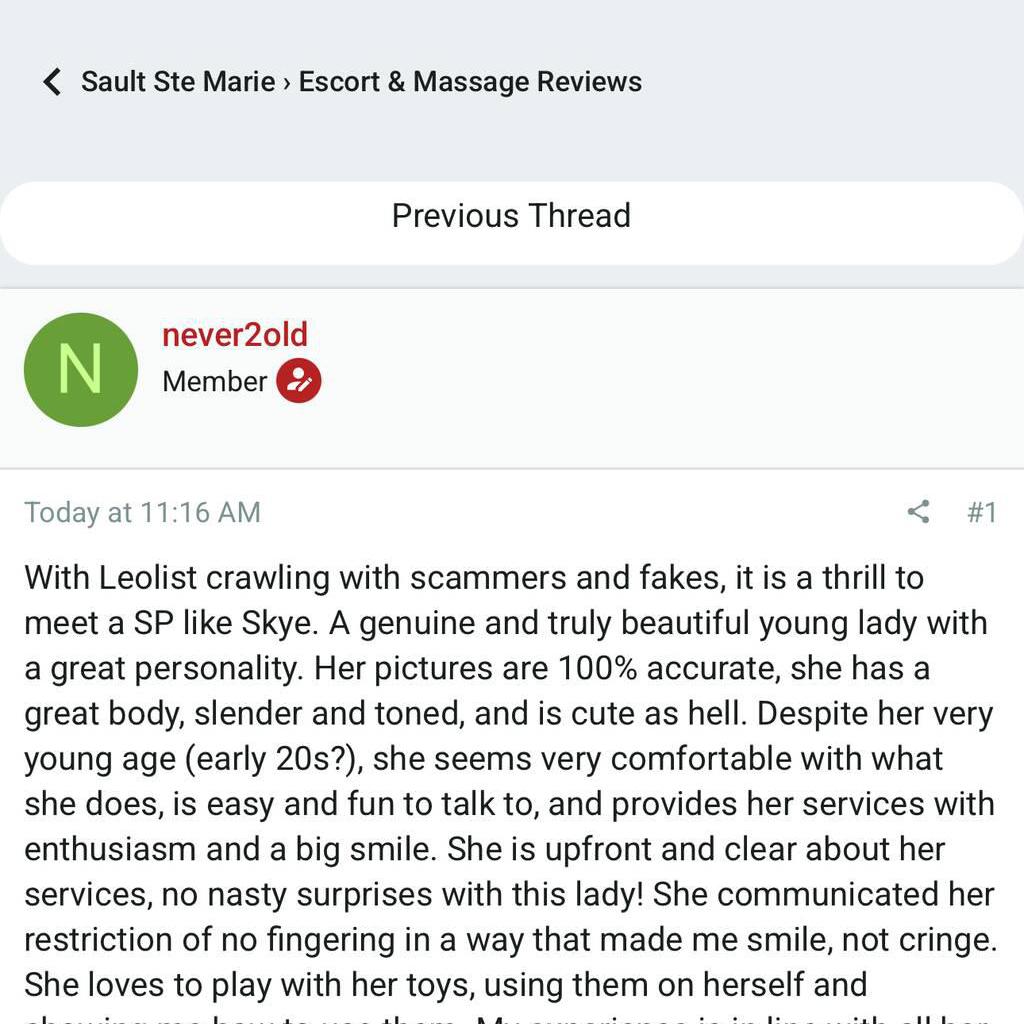This screenshot has height=1024, width=1024.
Task: Tap the back chevron arrow
Action: tap(52, 82)
